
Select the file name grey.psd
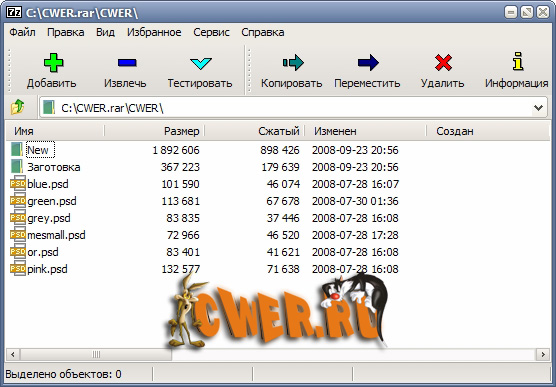49,218
